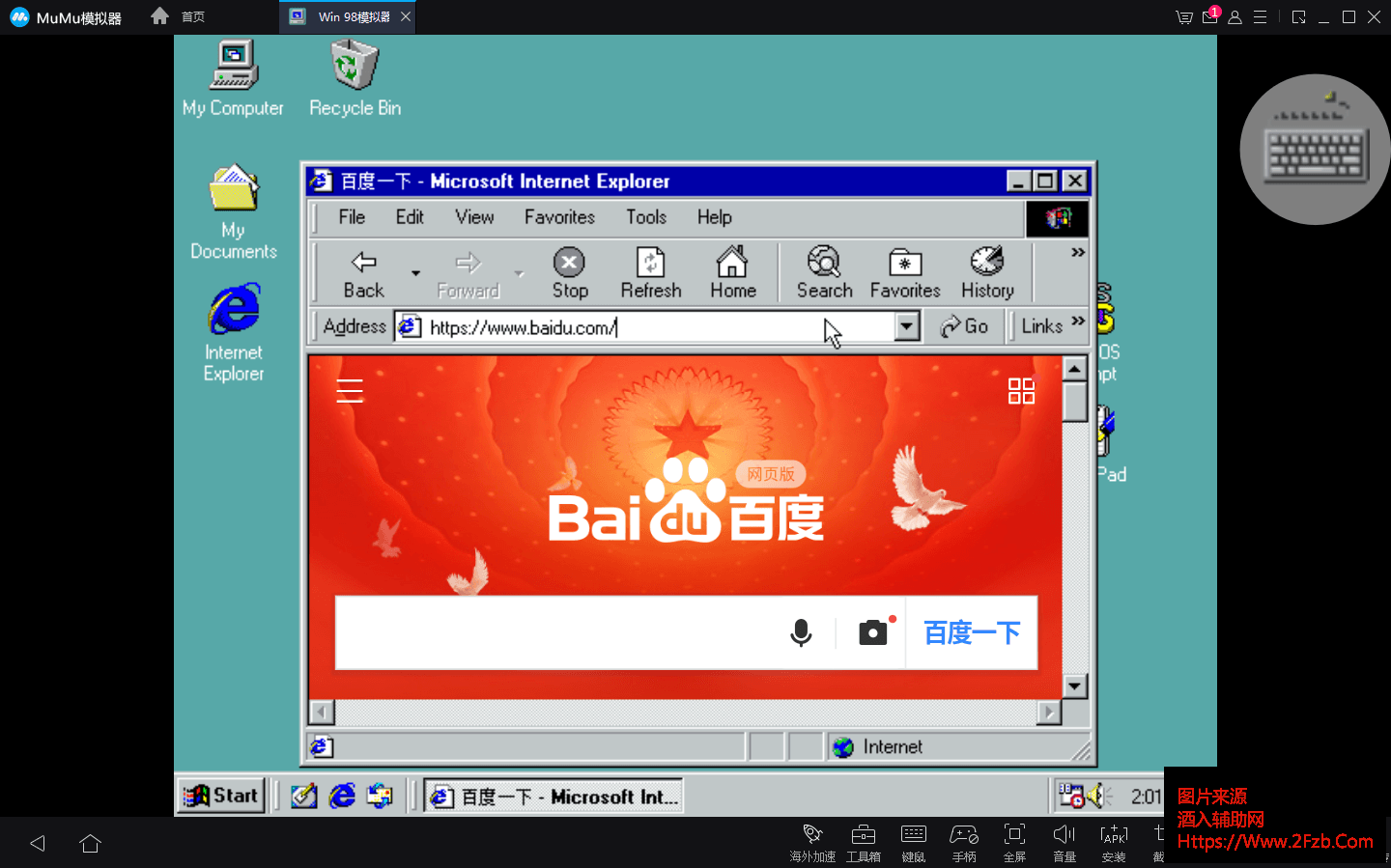Image resolution: width=1391 pixels, height=868 pixels.
Task: Click the Stop button in the IE toolbar
Action: coord(570,273)
